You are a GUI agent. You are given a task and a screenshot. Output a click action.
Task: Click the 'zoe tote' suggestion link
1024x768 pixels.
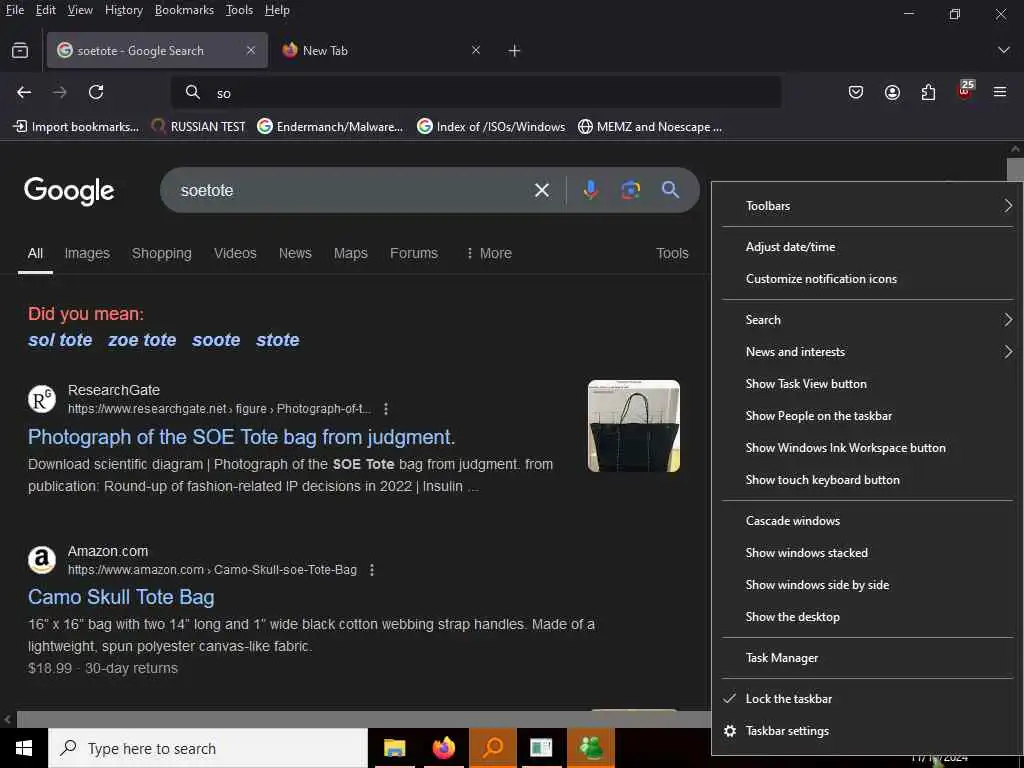pyautogui.click(x=142, y=340)
